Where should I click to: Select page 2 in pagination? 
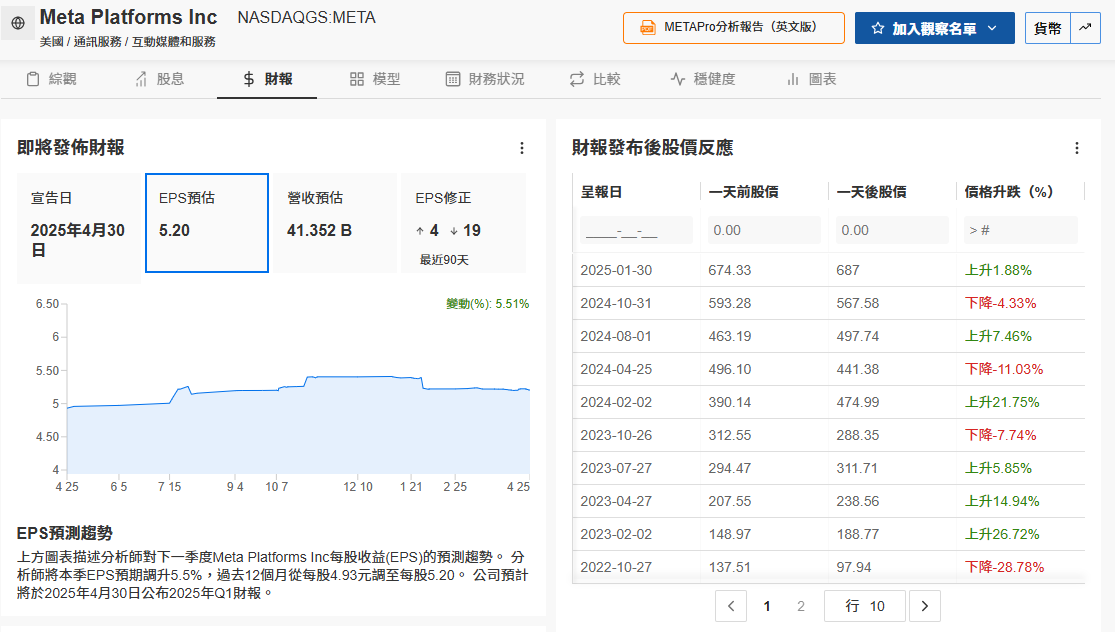point(801,606)
